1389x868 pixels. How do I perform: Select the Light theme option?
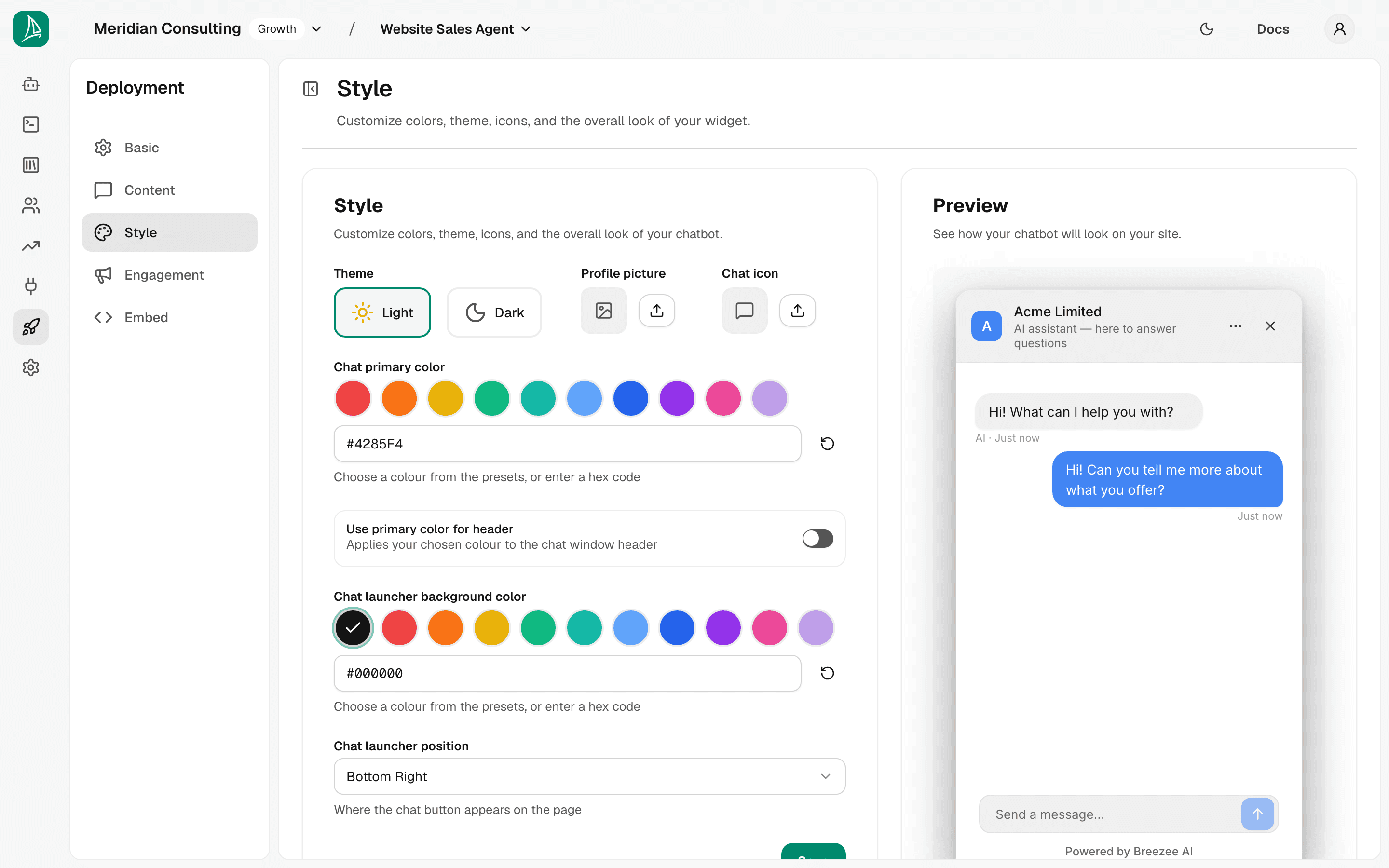point(382,312)
